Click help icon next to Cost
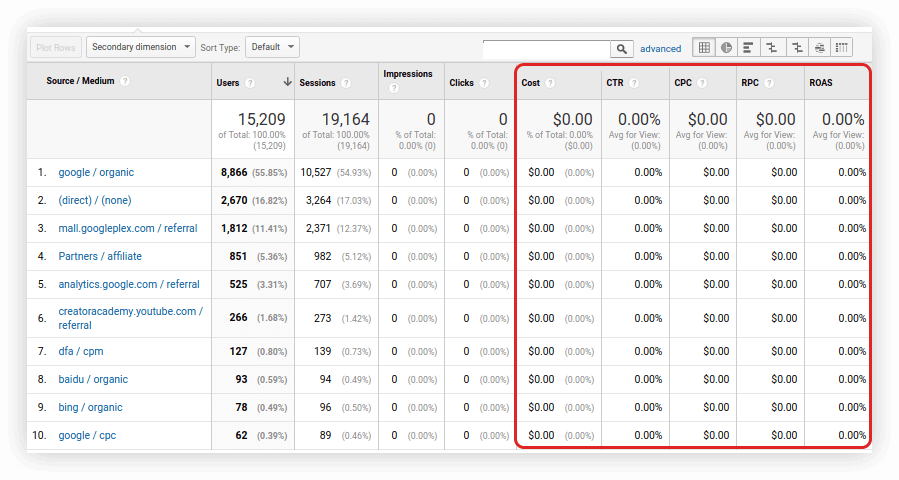899x480 pixels. 550,83
